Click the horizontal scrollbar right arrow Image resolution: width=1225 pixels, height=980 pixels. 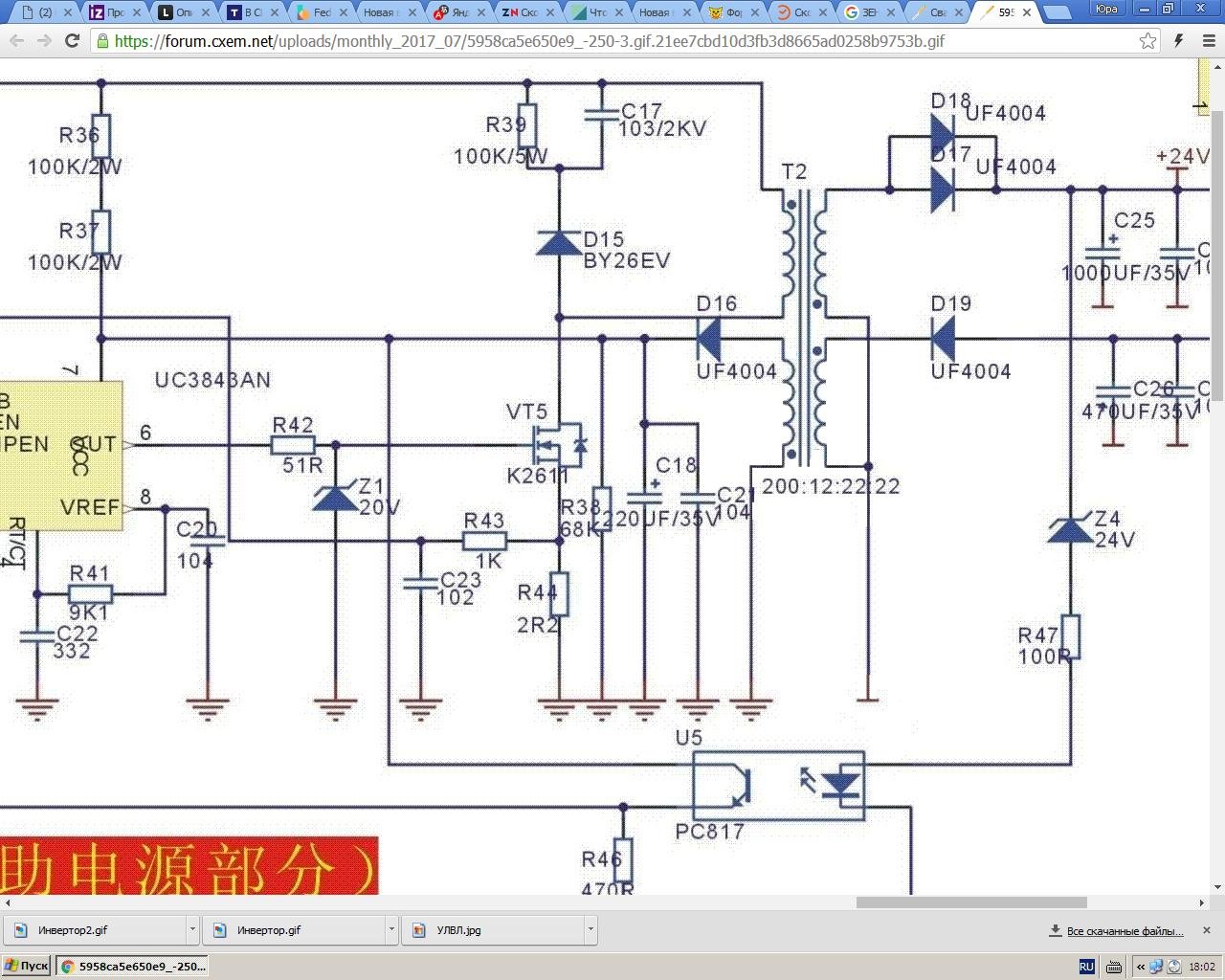[1202, 902]
